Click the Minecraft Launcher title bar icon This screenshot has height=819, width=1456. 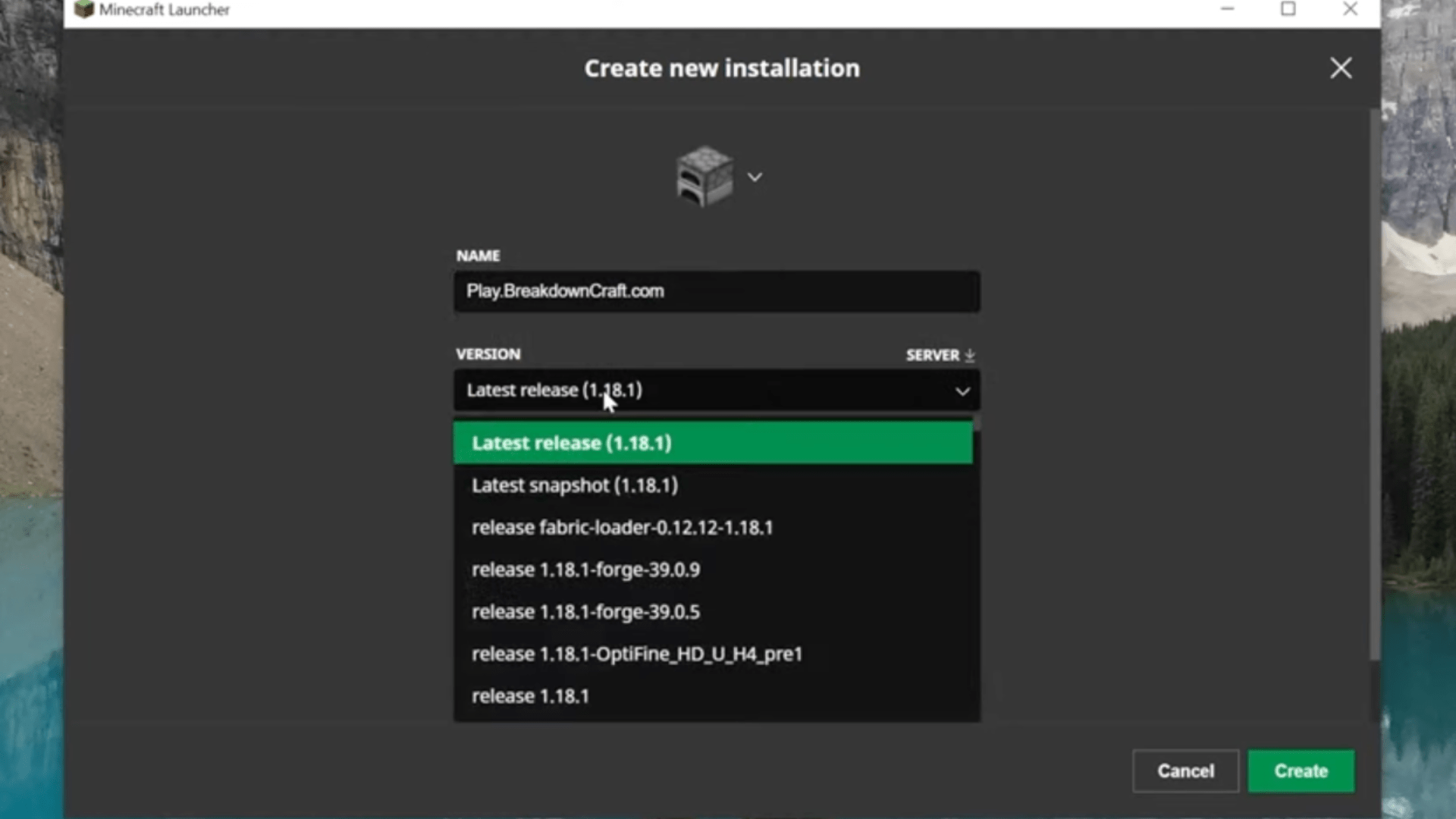pyautogui.click(x=84, y=9)
